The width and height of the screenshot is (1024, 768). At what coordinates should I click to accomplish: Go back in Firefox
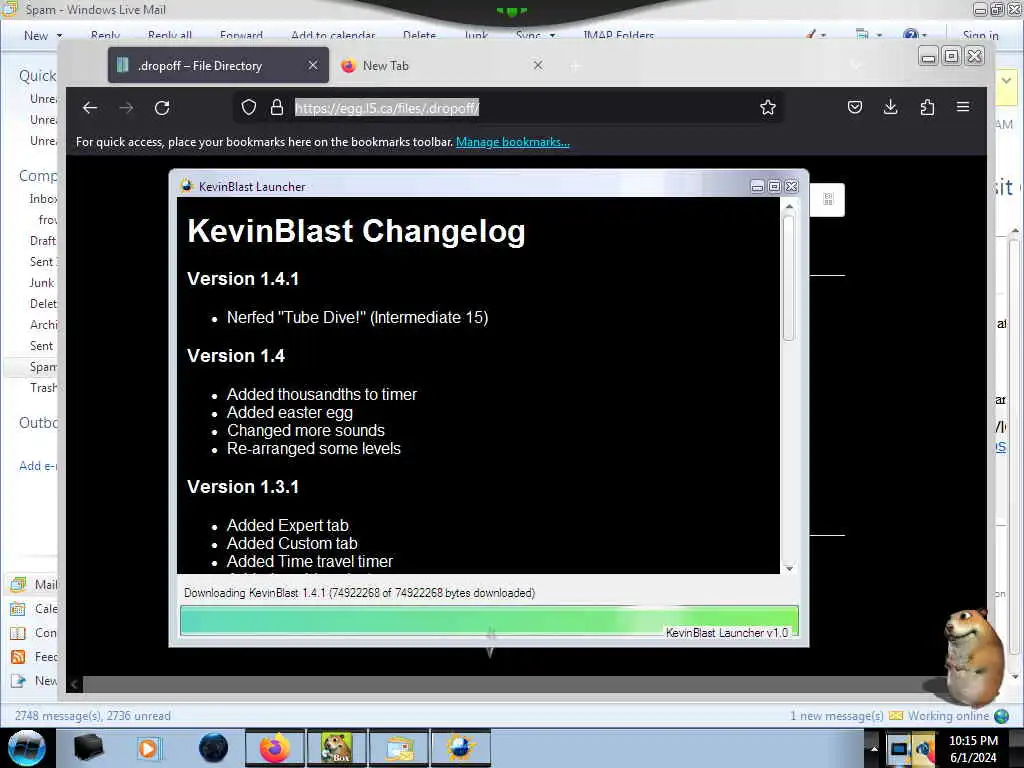pos(90,108)
